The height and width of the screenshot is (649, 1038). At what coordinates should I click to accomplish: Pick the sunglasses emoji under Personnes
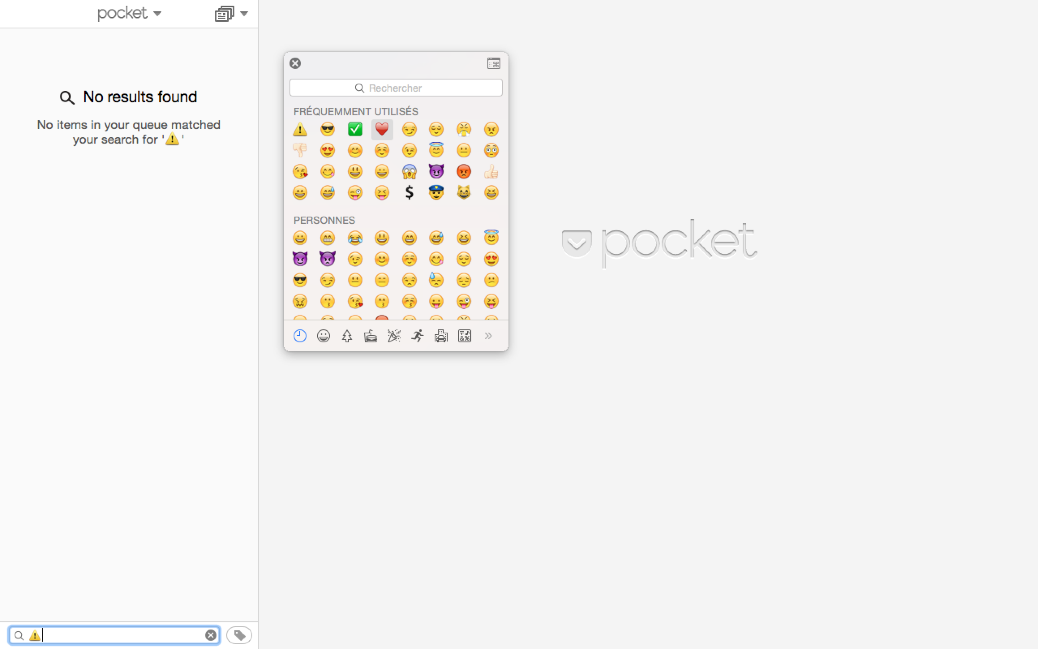tap(300, 280)
